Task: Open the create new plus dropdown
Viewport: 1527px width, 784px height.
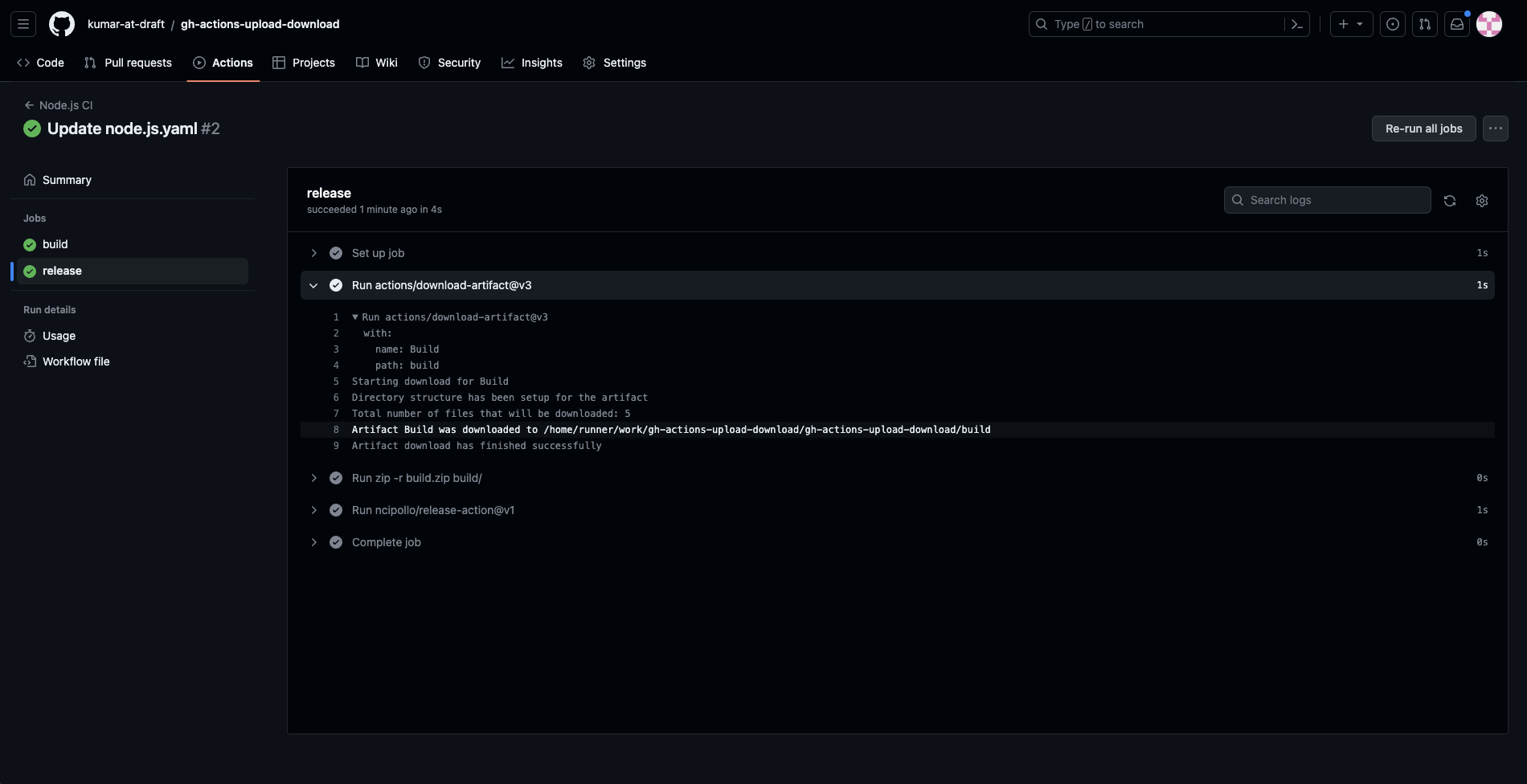Action: pos(1350,24)
